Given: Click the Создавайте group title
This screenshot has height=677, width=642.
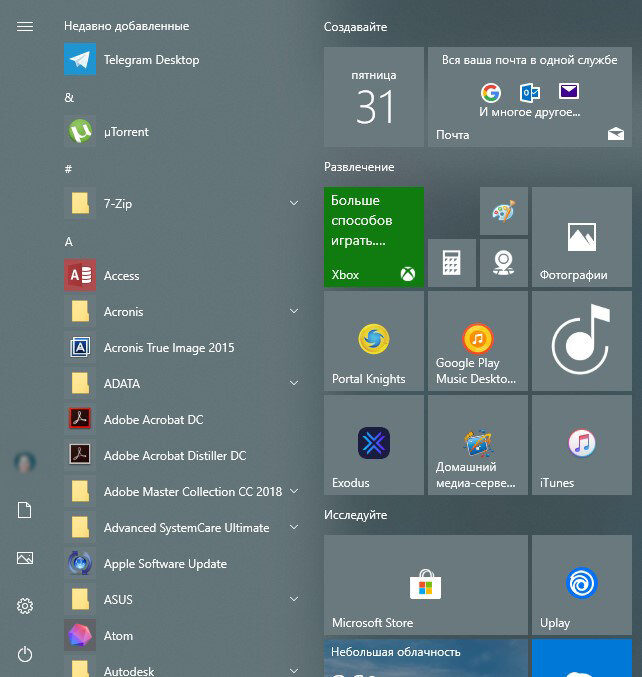Looking at the screenshot, I should [x=355, y=27].
